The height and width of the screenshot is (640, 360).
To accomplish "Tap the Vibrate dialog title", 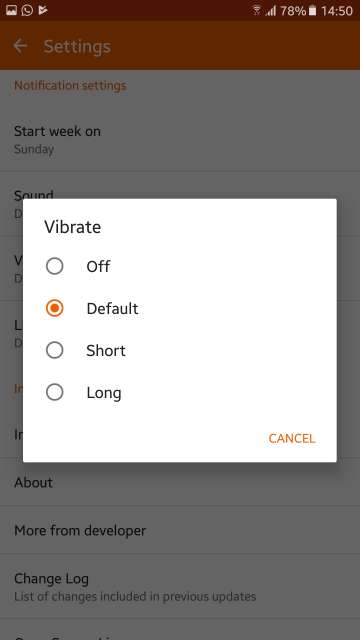I will click(73, 227).
